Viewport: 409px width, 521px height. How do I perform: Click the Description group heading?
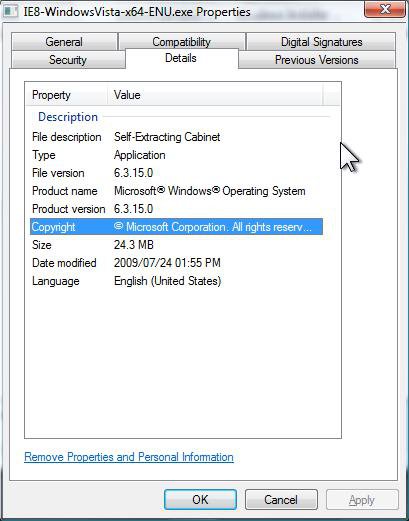[68, 117]
